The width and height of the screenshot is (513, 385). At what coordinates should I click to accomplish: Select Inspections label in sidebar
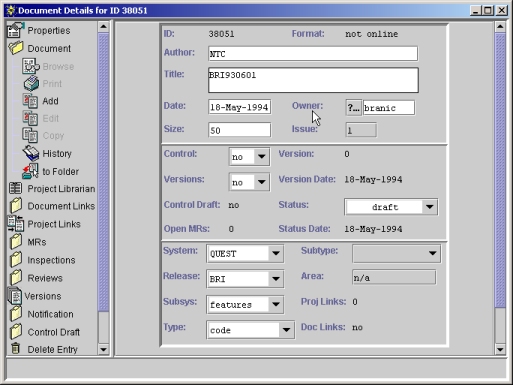(51, 260)
